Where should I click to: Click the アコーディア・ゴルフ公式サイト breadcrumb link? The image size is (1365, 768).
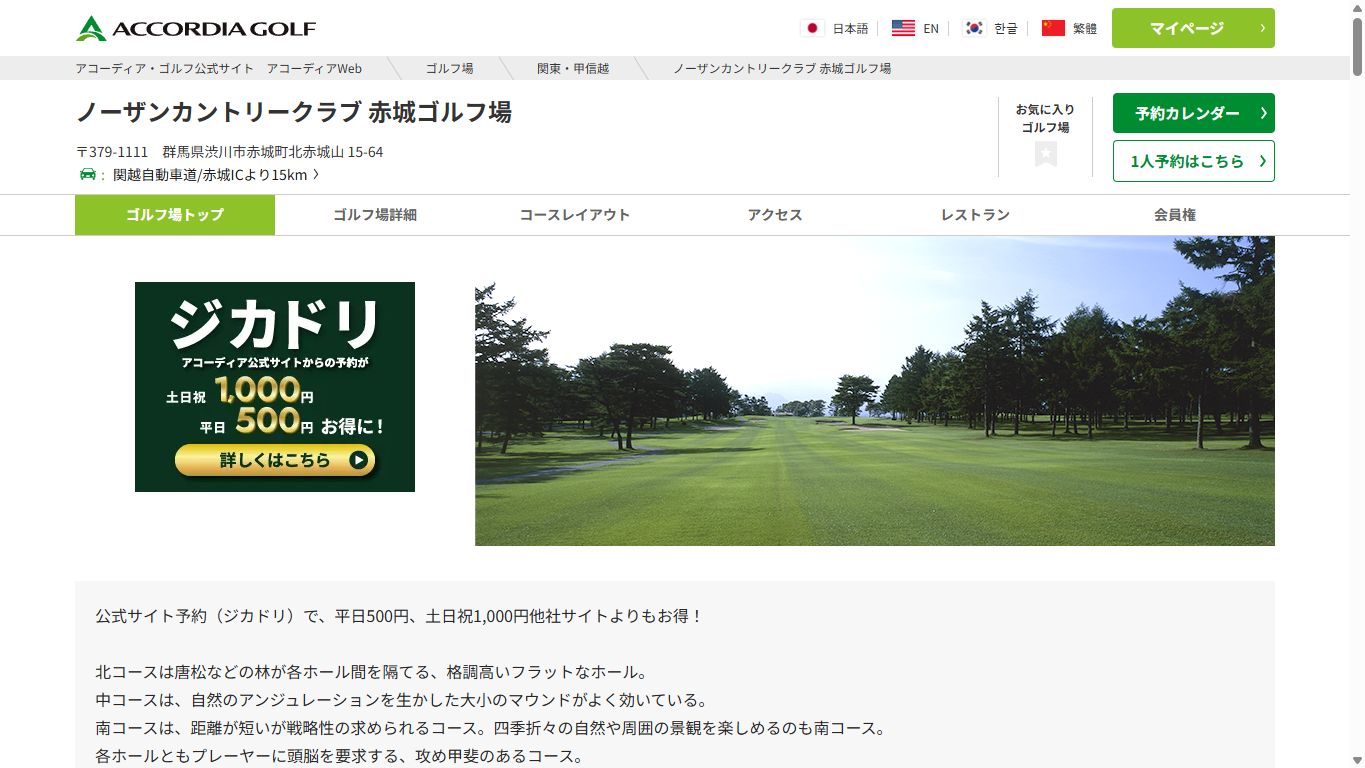point(218,68)
